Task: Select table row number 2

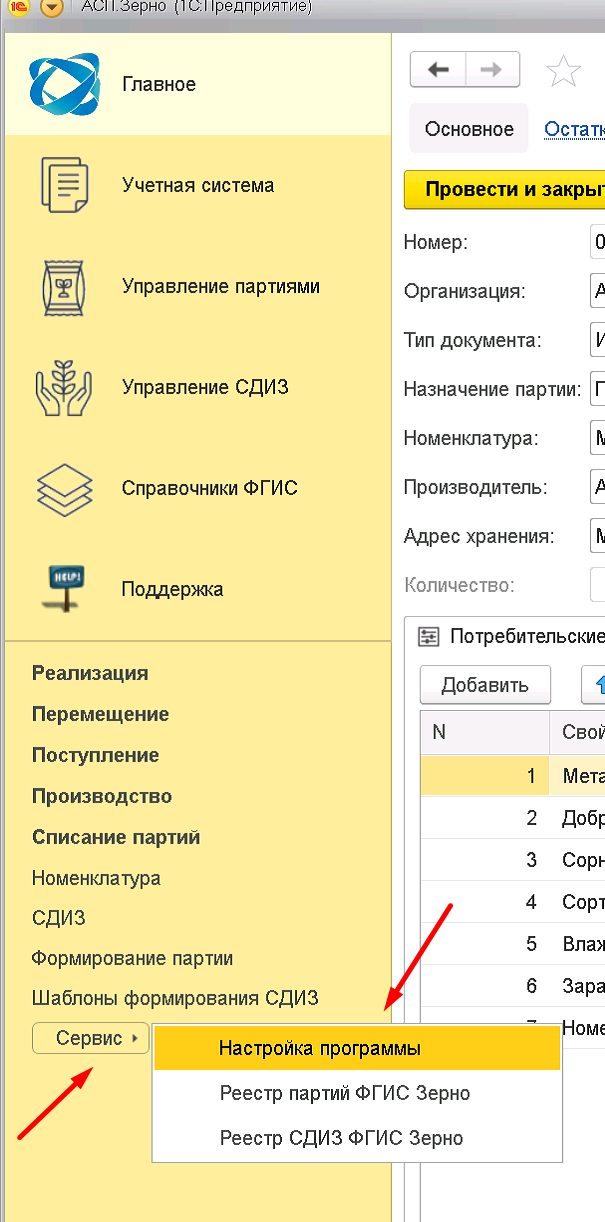Action: point(512,818)
